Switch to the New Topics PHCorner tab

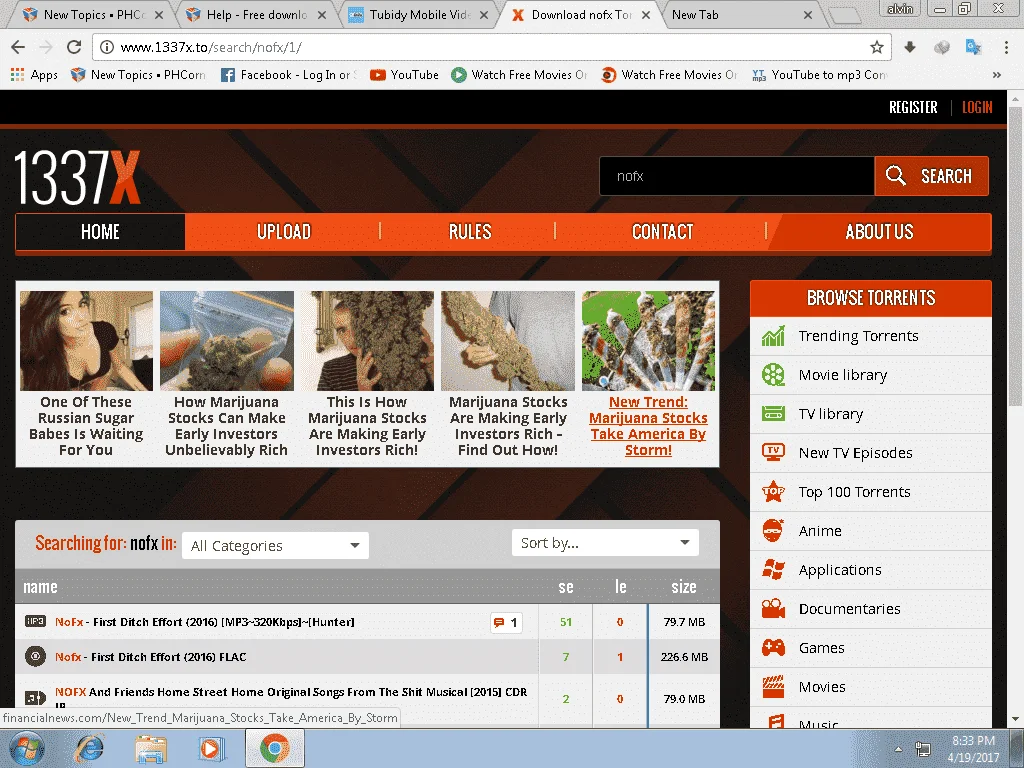(x=93, y=14)
